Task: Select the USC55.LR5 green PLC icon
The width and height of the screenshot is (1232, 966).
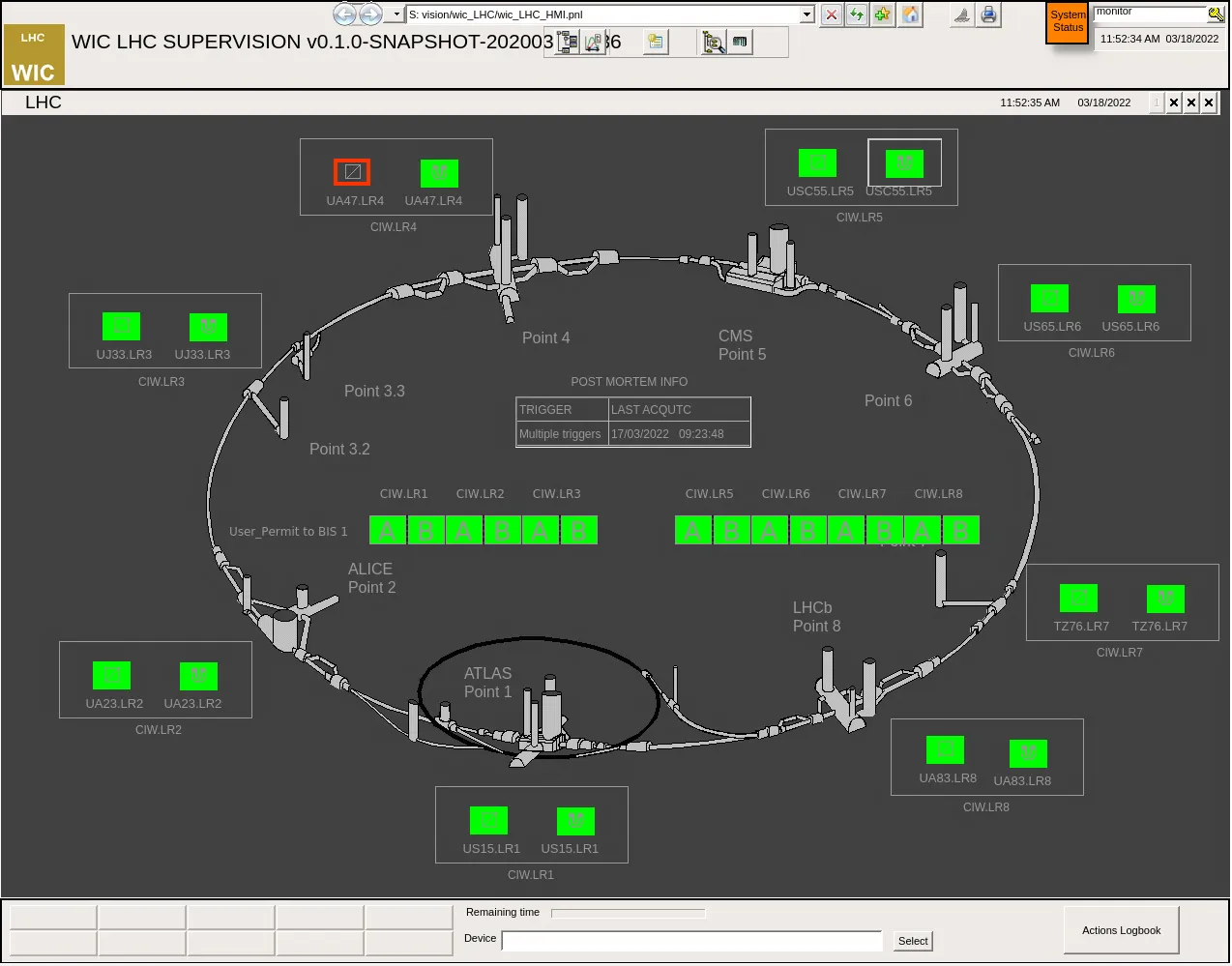Action: [817, 162]
